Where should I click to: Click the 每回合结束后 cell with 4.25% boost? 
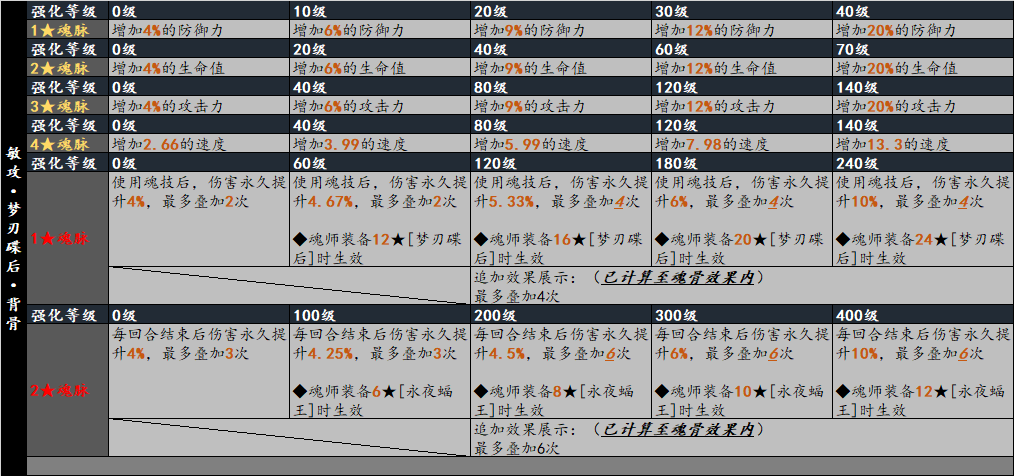(x=380, y=372)
